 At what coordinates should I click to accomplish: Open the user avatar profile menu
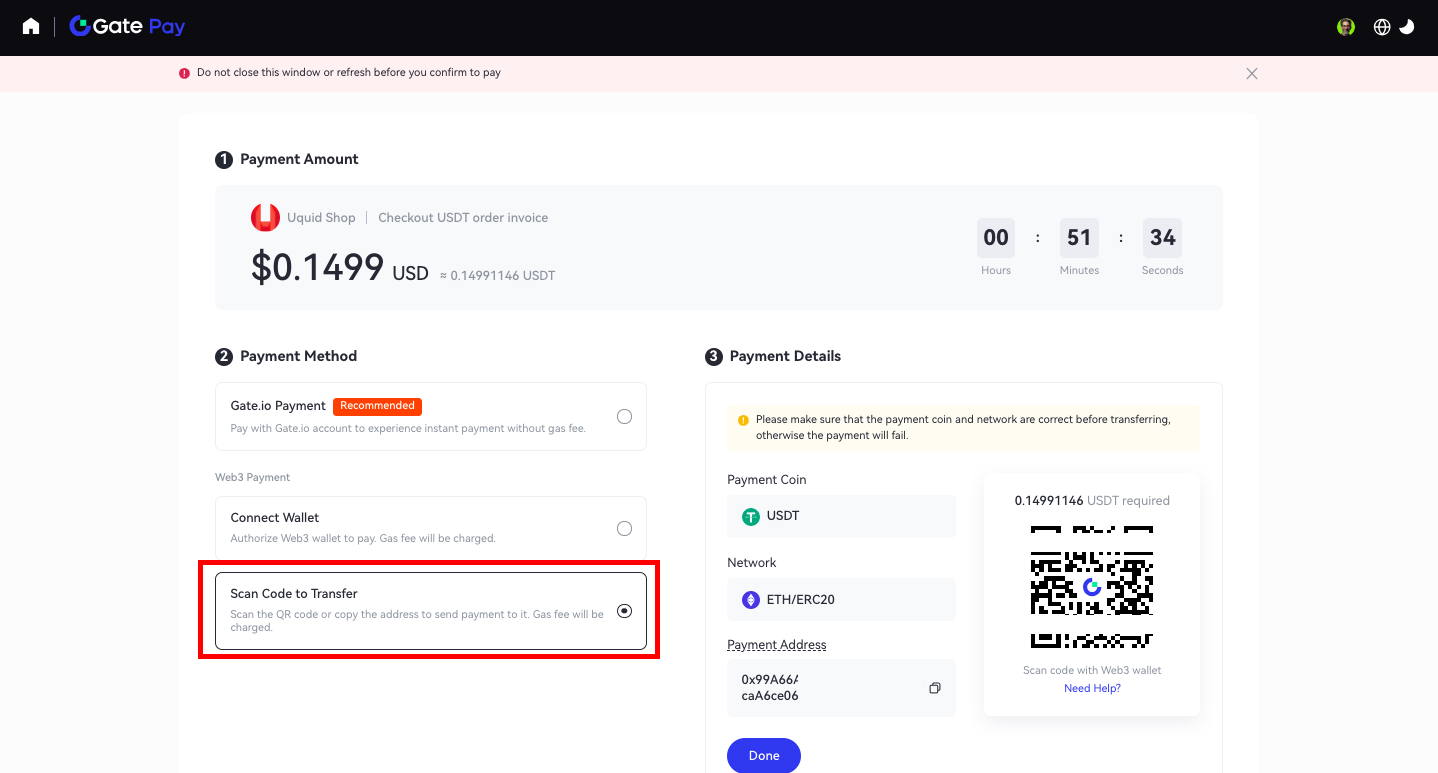(x=1346, y=27)
